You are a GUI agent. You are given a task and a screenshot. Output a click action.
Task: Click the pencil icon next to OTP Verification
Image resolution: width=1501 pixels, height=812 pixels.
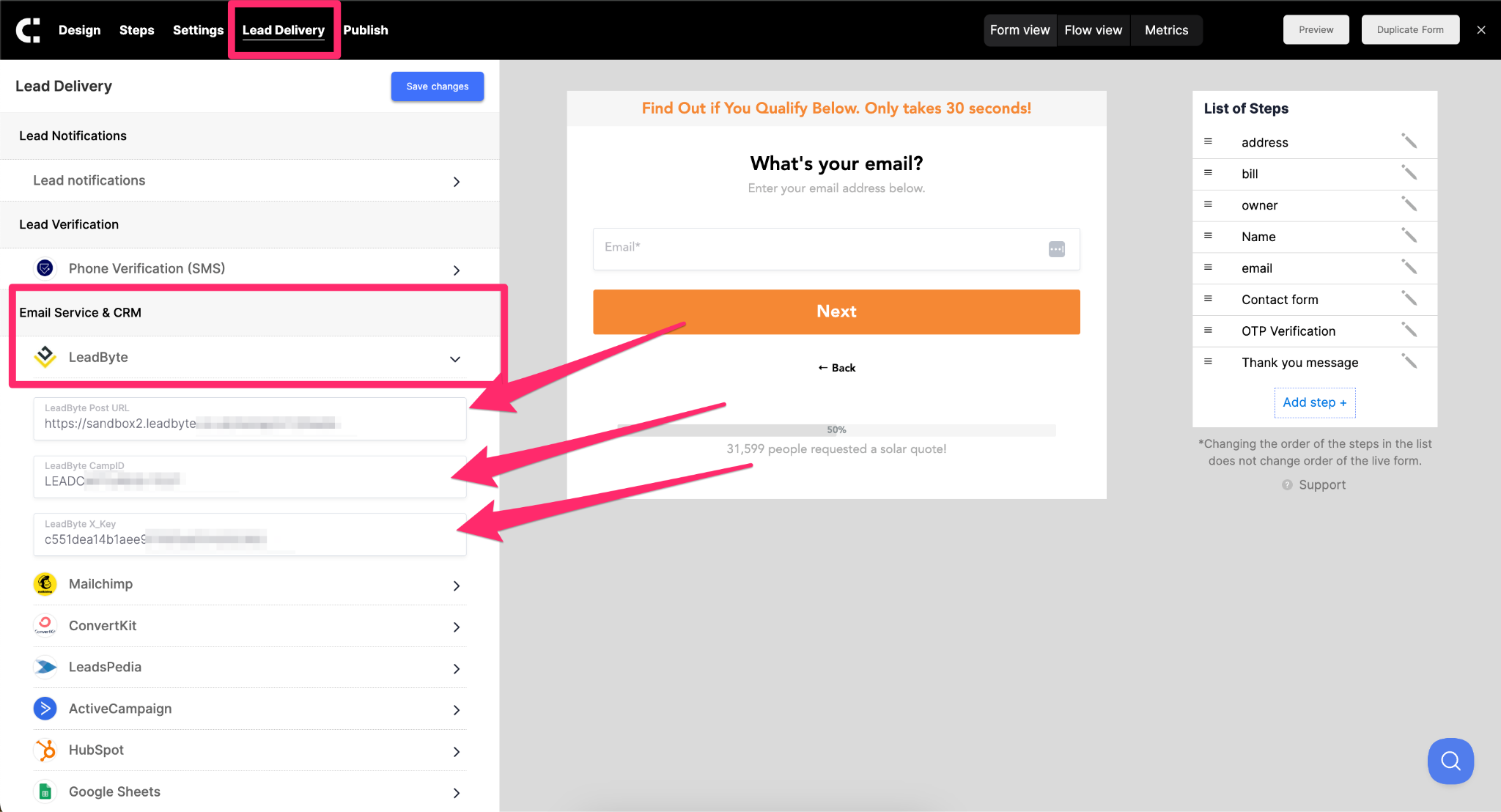(1409, 330)
